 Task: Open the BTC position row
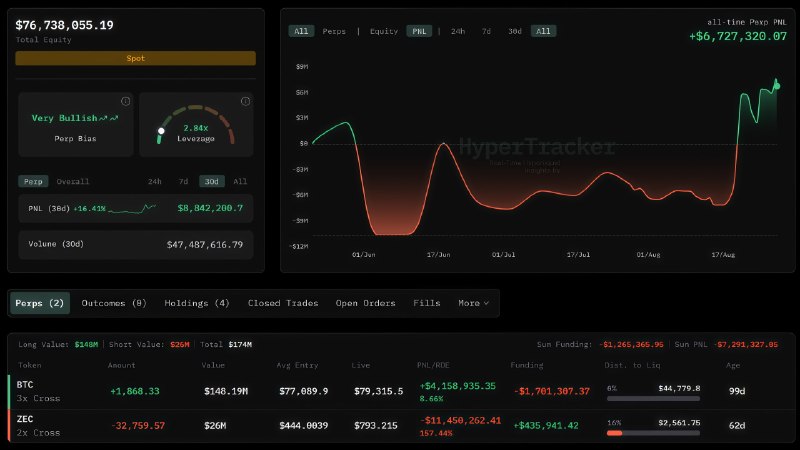tap(402, 391)
